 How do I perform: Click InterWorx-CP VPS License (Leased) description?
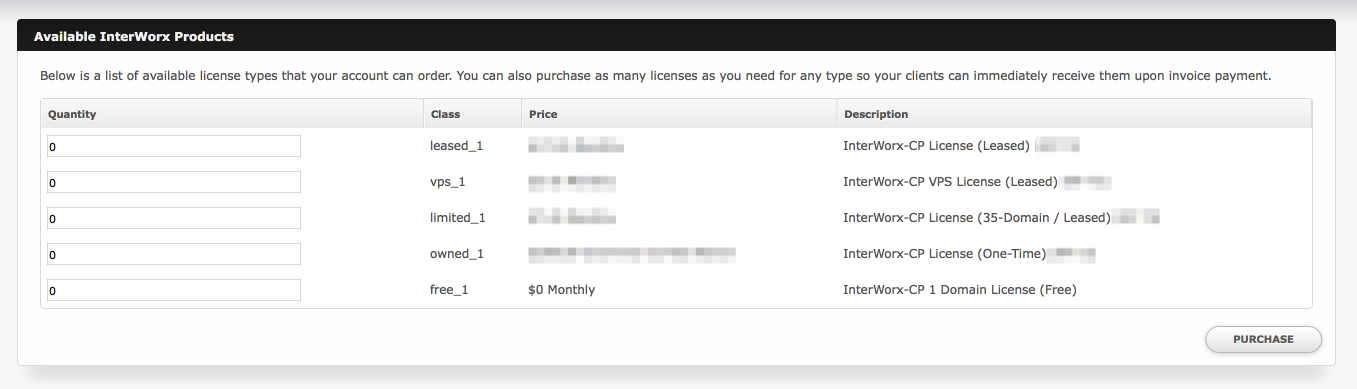pos(950,182)
